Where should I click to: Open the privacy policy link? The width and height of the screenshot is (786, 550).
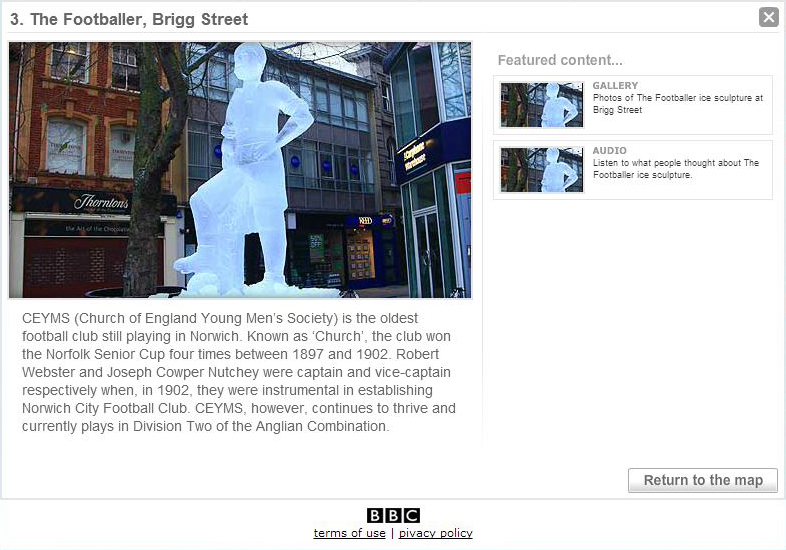[x=436, y=533]
